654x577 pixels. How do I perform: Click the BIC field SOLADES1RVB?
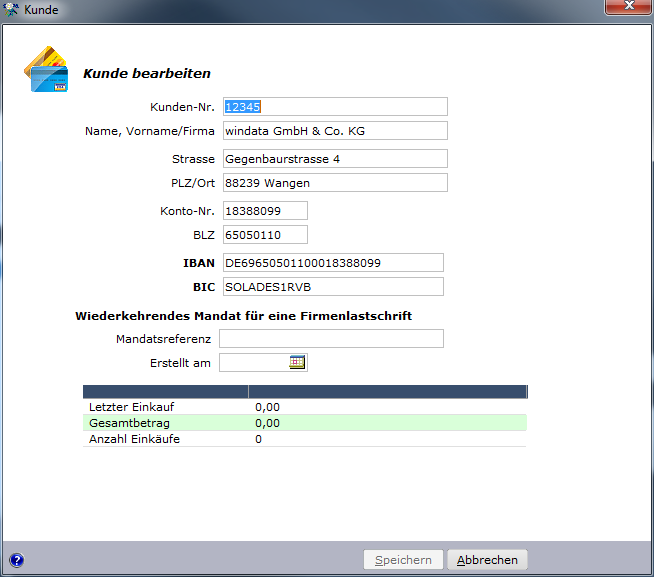(x=333, y=287)
